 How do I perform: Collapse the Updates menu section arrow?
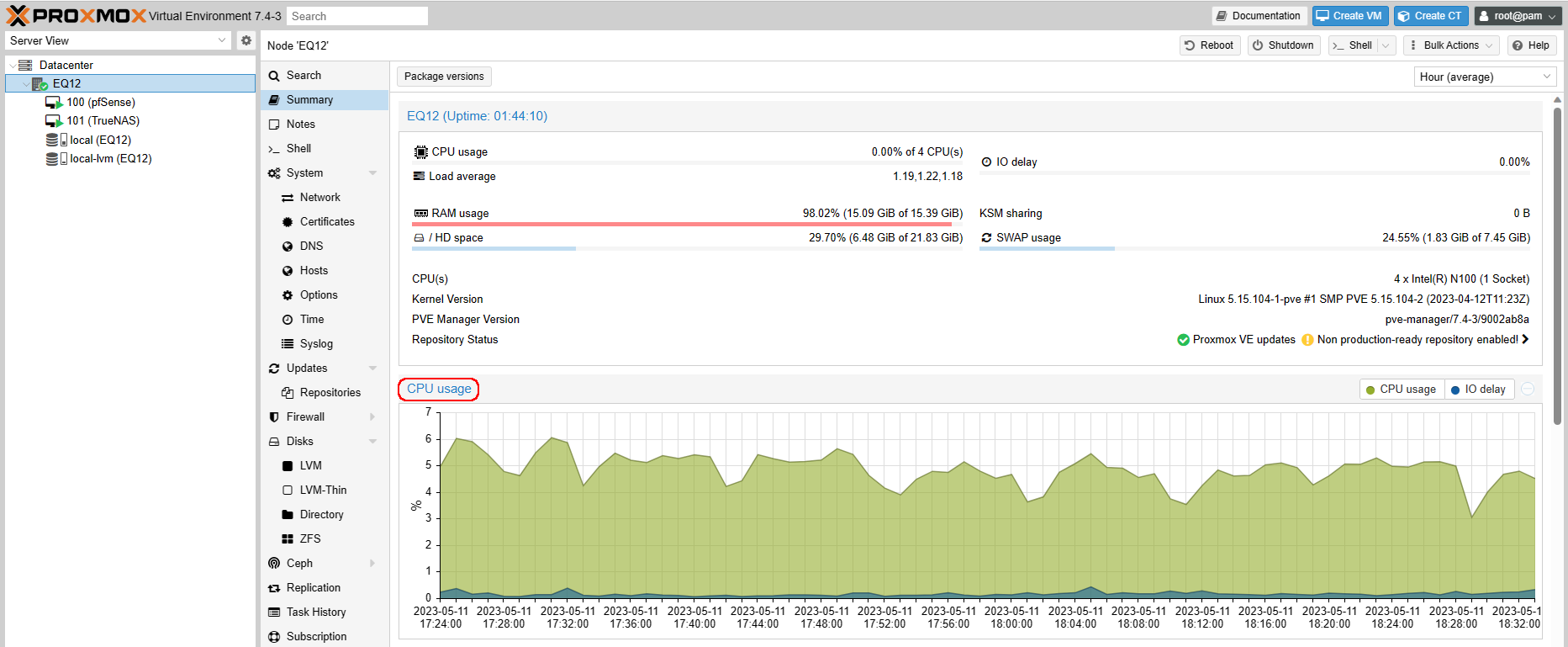click(372, 369)
